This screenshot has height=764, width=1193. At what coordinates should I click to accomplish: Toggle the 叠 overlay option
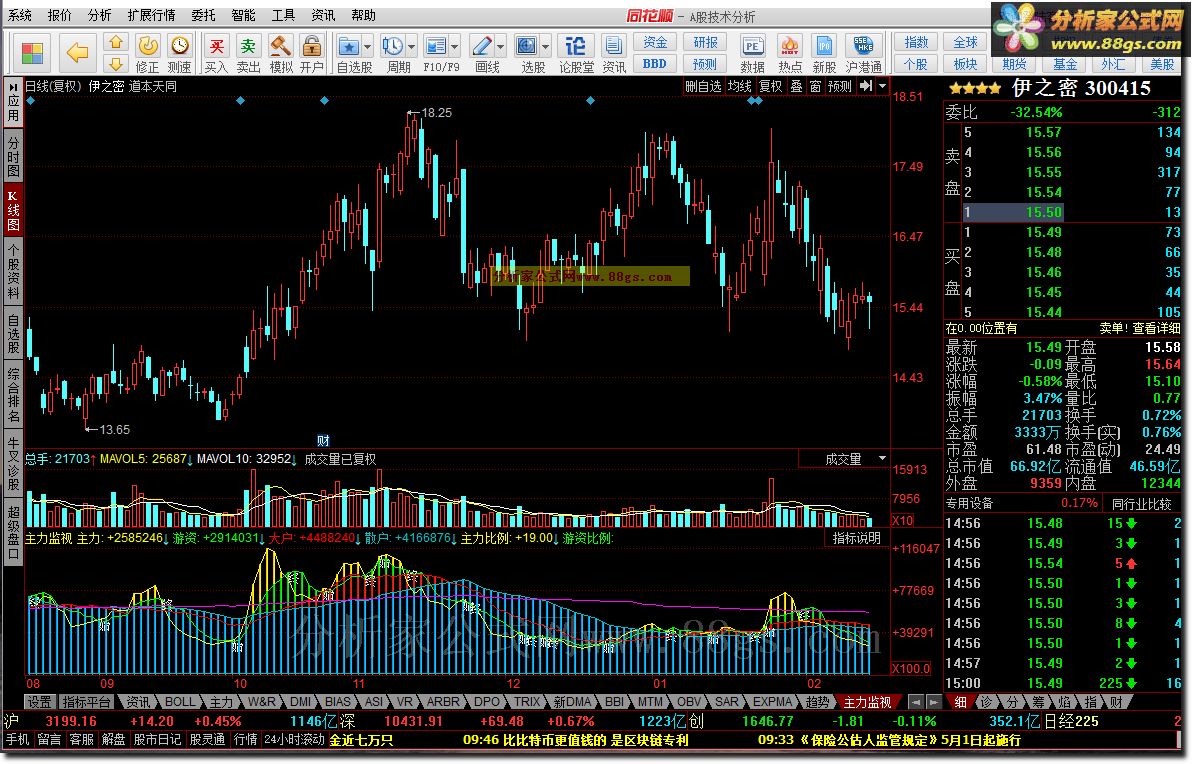[x=797, y=86]
